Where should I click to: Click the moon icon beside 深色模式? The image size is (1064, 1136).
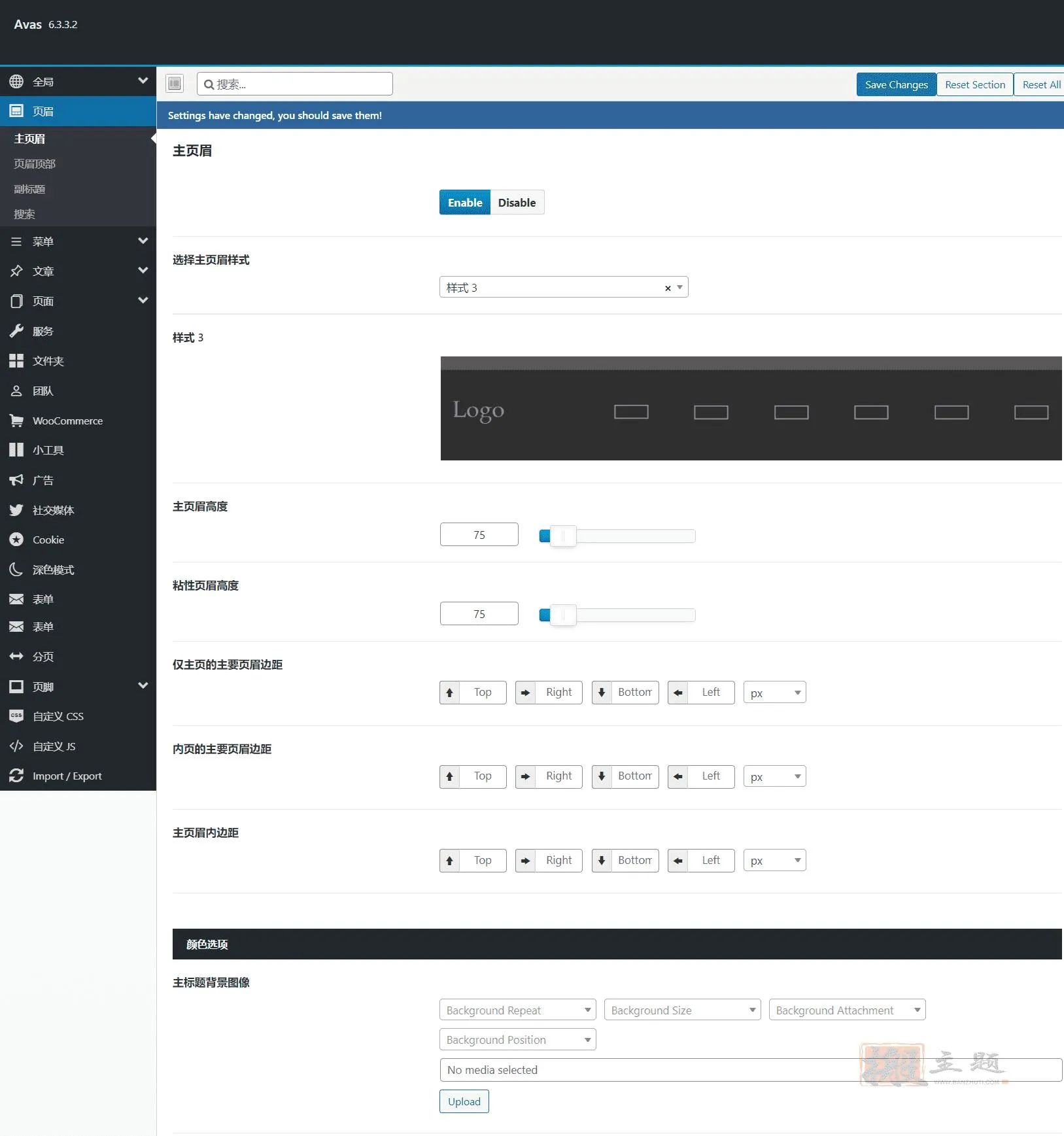[16, 570]
